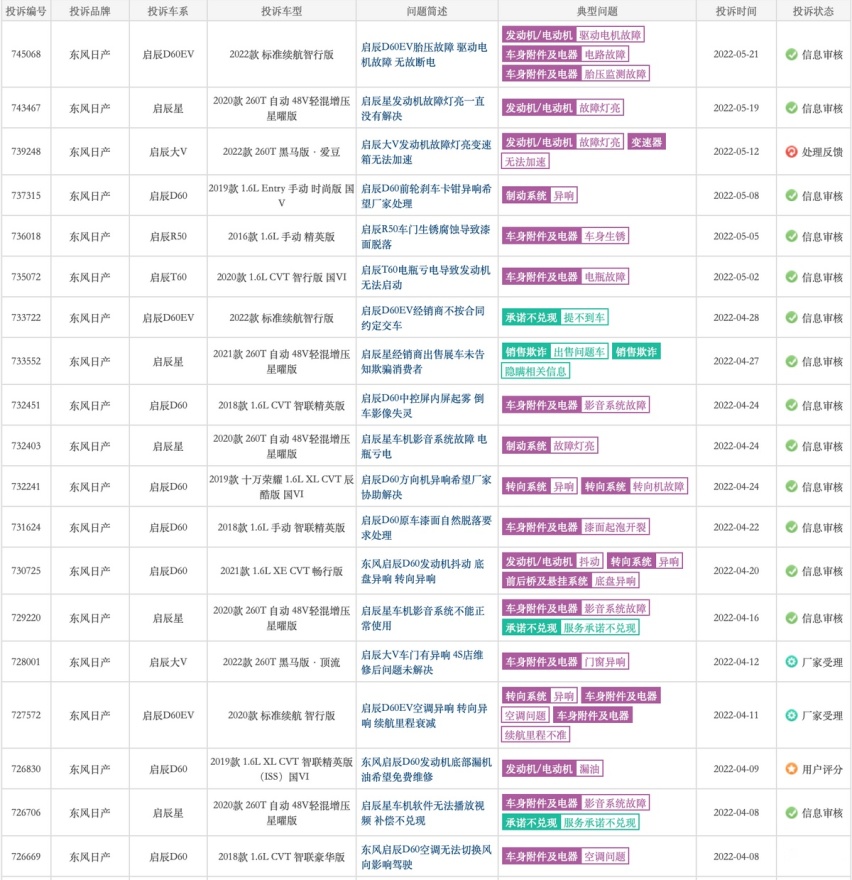Click the '漆面起泡开裂' issue tag
Screen dimensions: 852x880
(615, 527)
